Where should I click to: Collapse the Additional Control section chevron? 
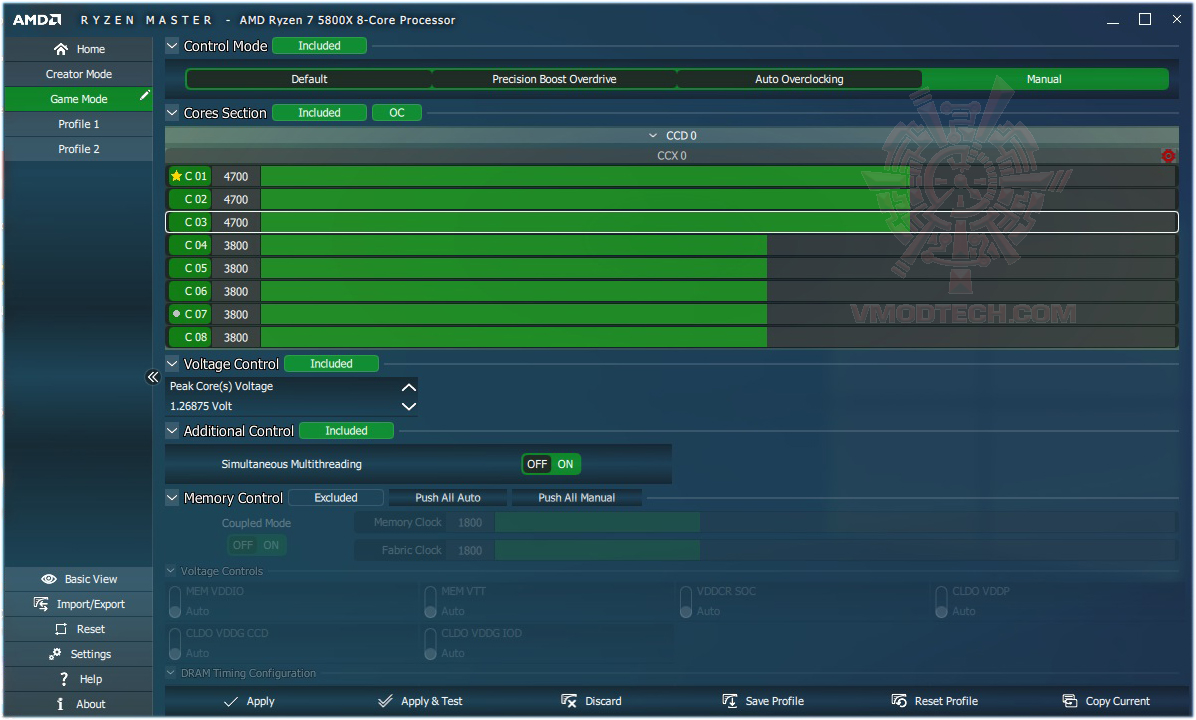click(172, 431)
